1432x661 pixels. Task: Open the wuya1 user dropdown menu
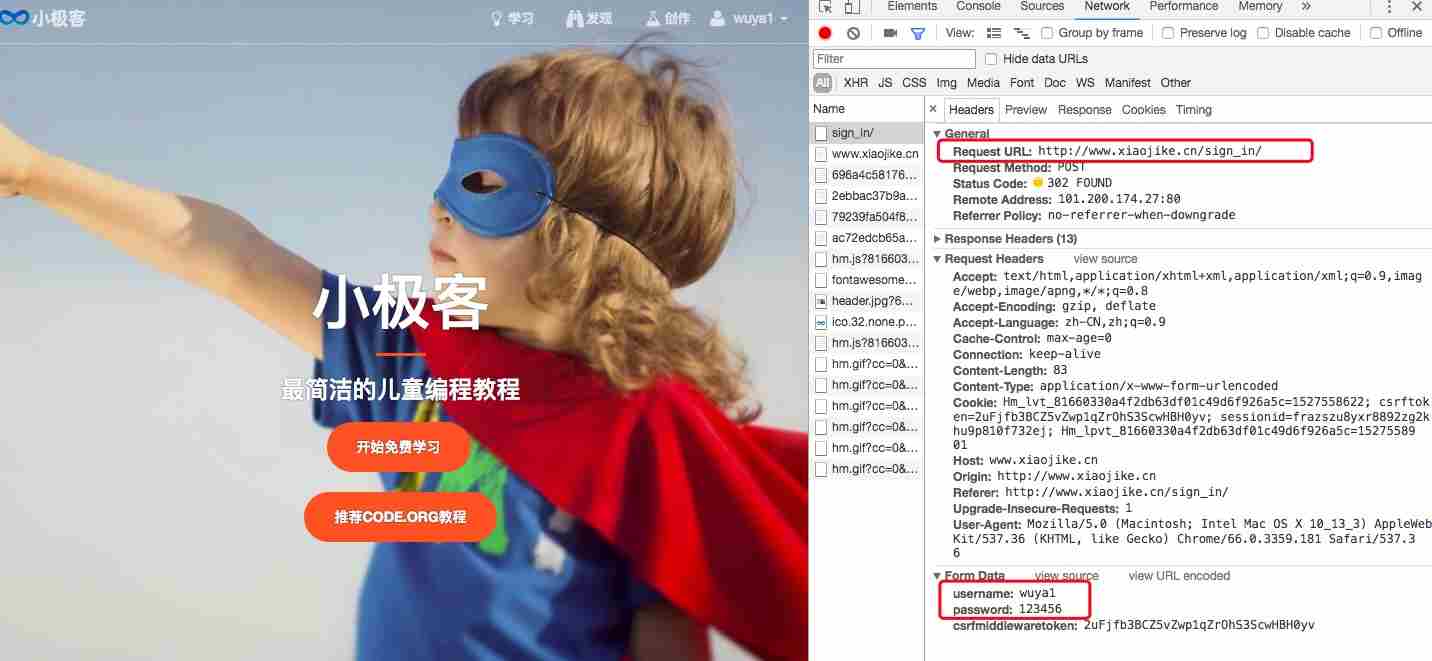click(x=749, y=18)
